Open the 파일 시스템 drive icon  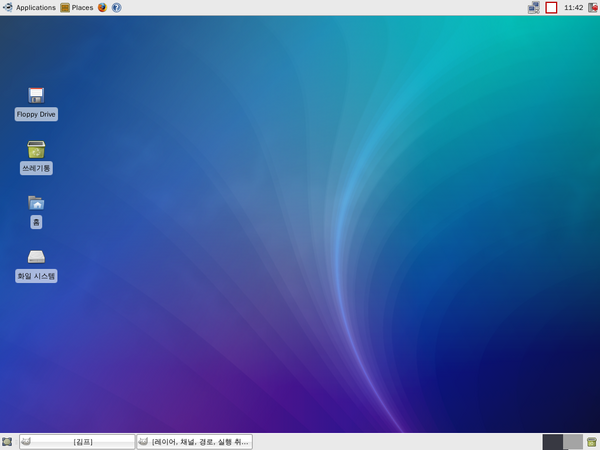tap(36, 257)
